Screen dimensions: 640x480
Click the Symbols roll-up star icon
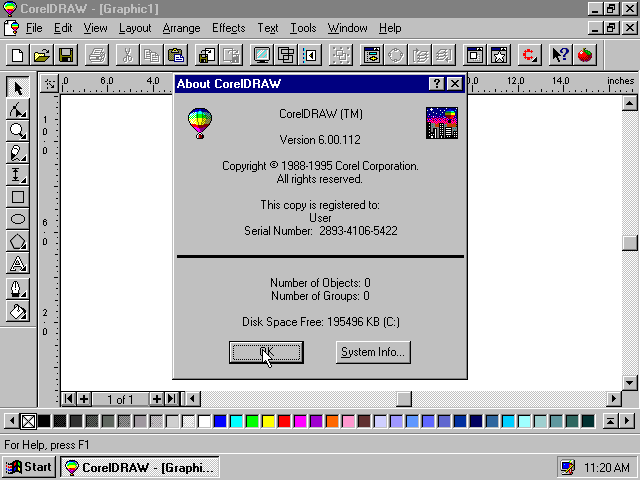click(499, 55)
